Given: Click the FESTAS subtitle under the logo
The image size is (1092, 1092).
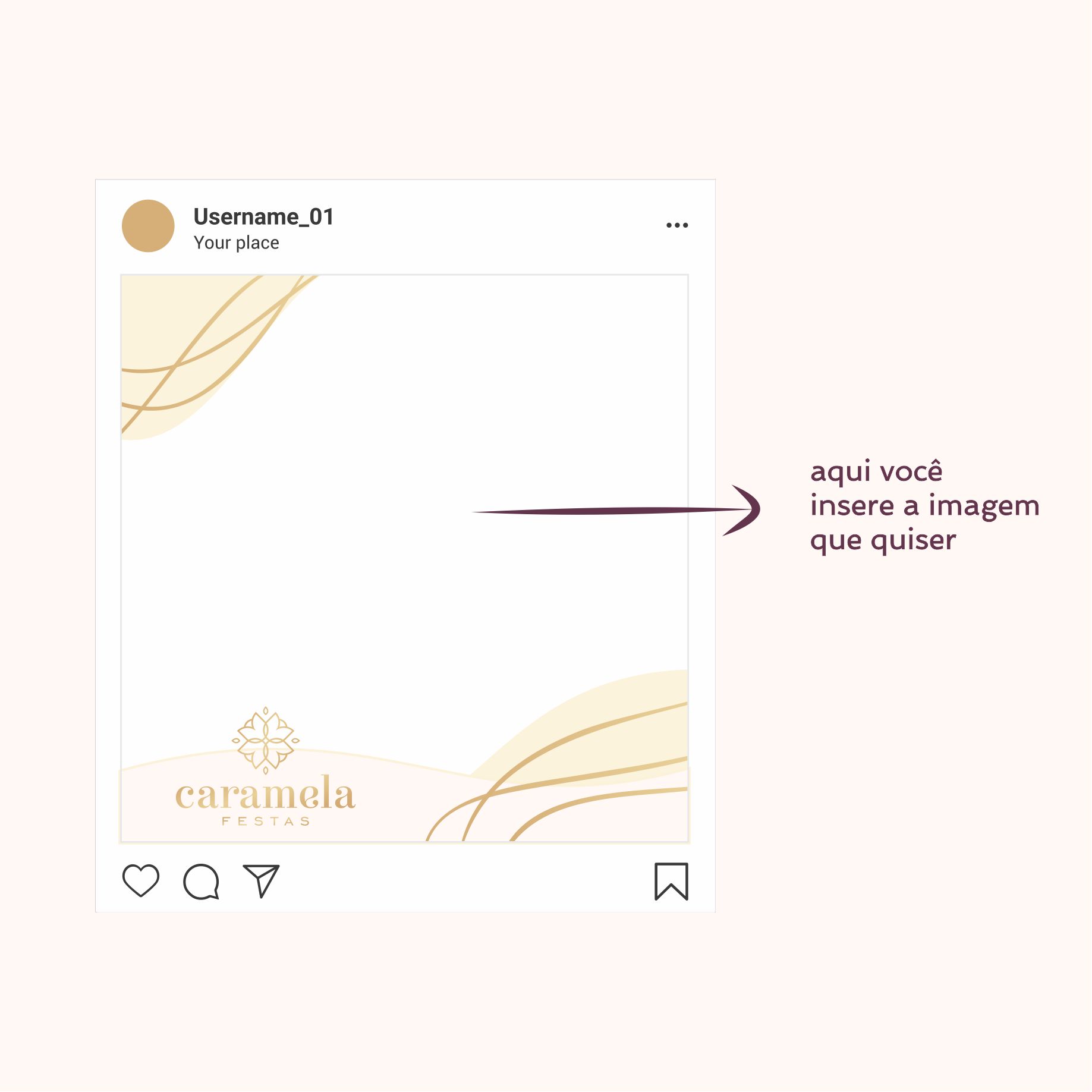Looking at the screenshot, I should pyautogui.click(x=266, y=822).
